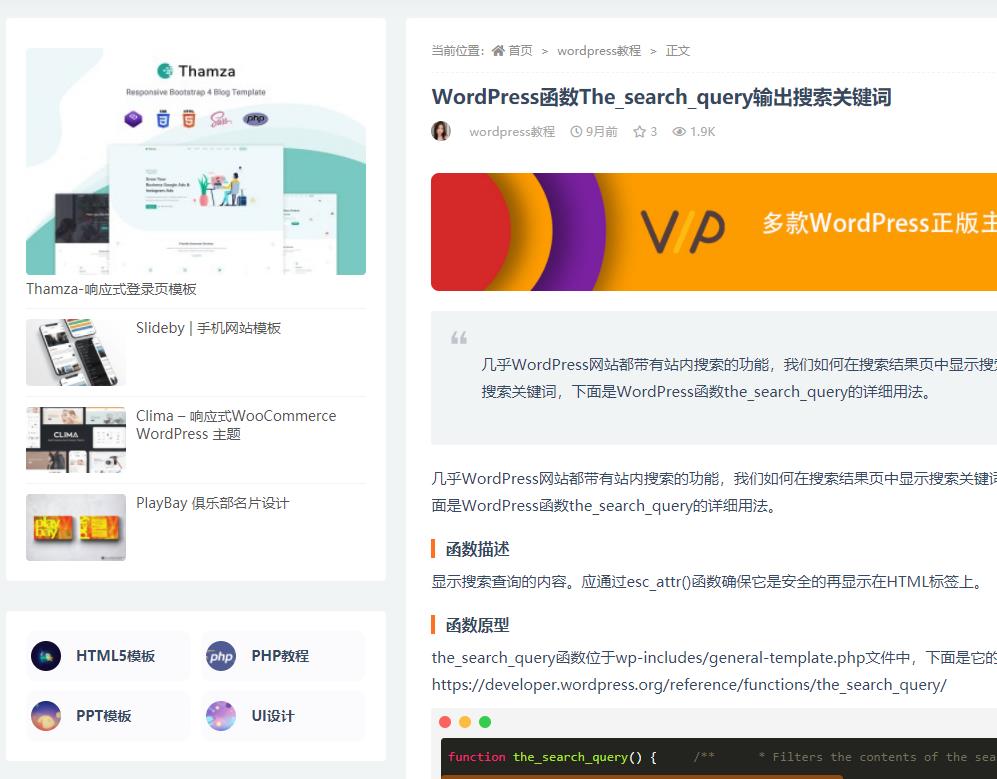Open the HTML5模板 category label
This screenshot has height=779, width=997.
116,656
